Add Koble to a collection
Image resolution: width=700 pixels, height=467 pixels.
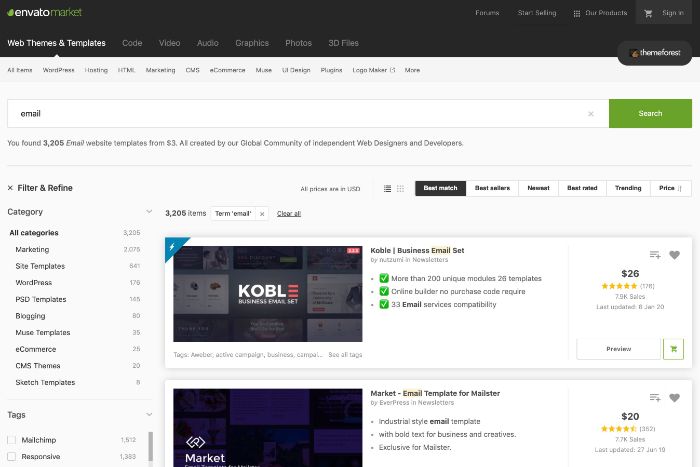[x=654, y=255]
